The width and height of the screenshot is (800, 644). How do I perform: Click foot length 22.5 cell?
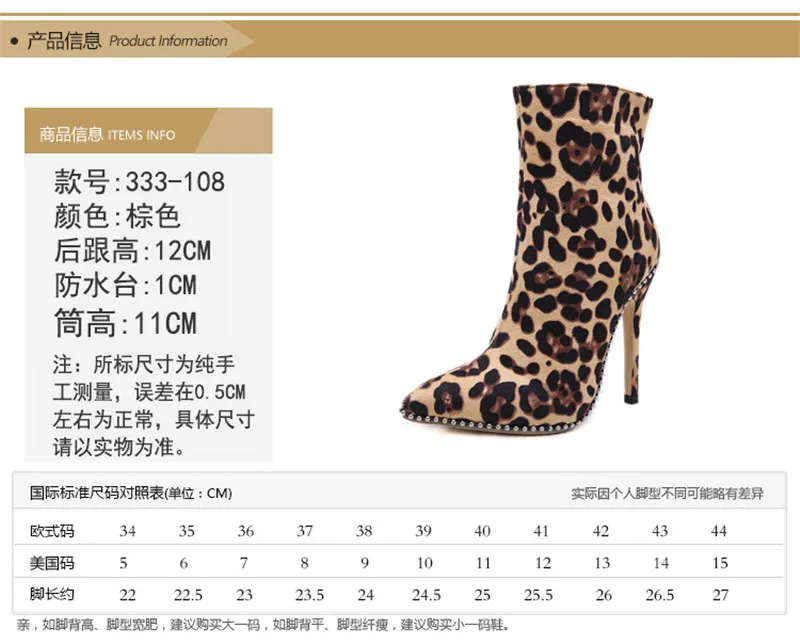pos(188,595)
